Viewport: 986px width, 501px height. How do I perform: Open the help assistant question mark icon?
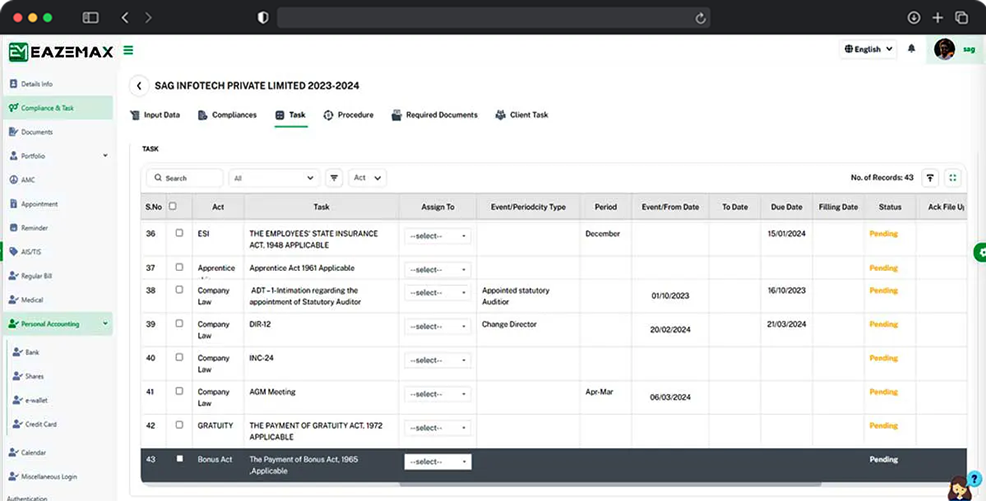click(975, 478)
